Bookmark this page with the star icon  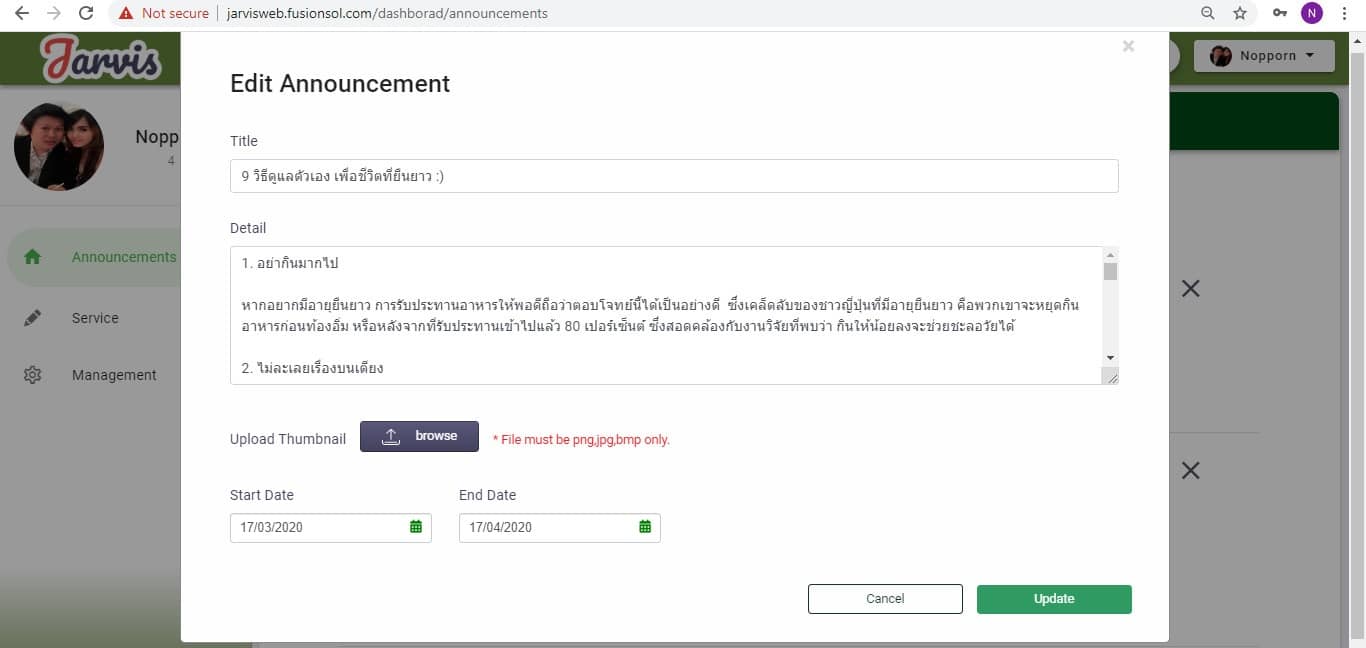(1240, 13)
